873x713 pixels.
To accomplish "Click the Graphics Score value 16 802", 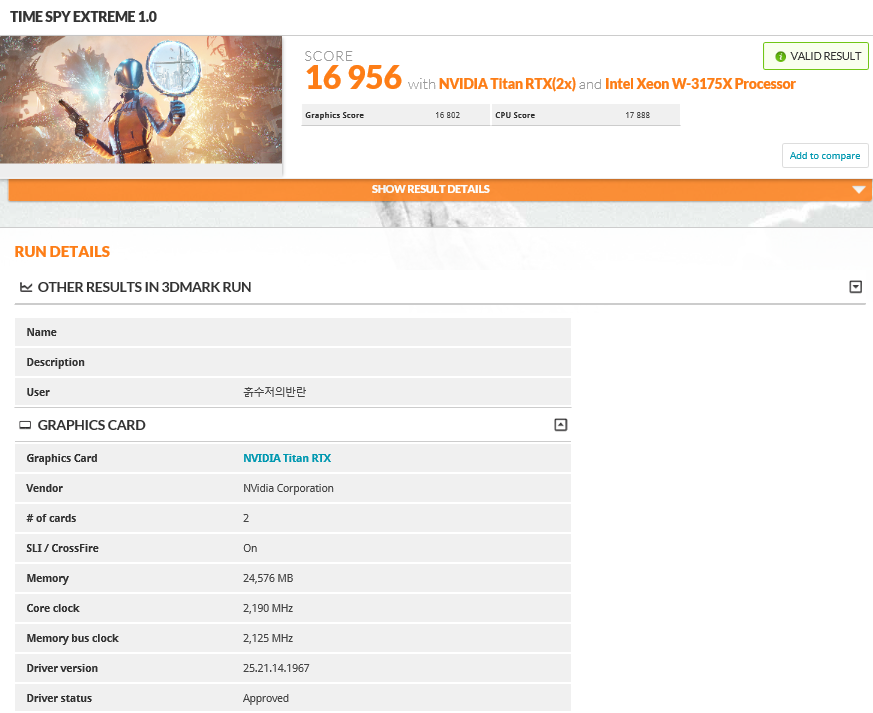I will coord(448,115).
